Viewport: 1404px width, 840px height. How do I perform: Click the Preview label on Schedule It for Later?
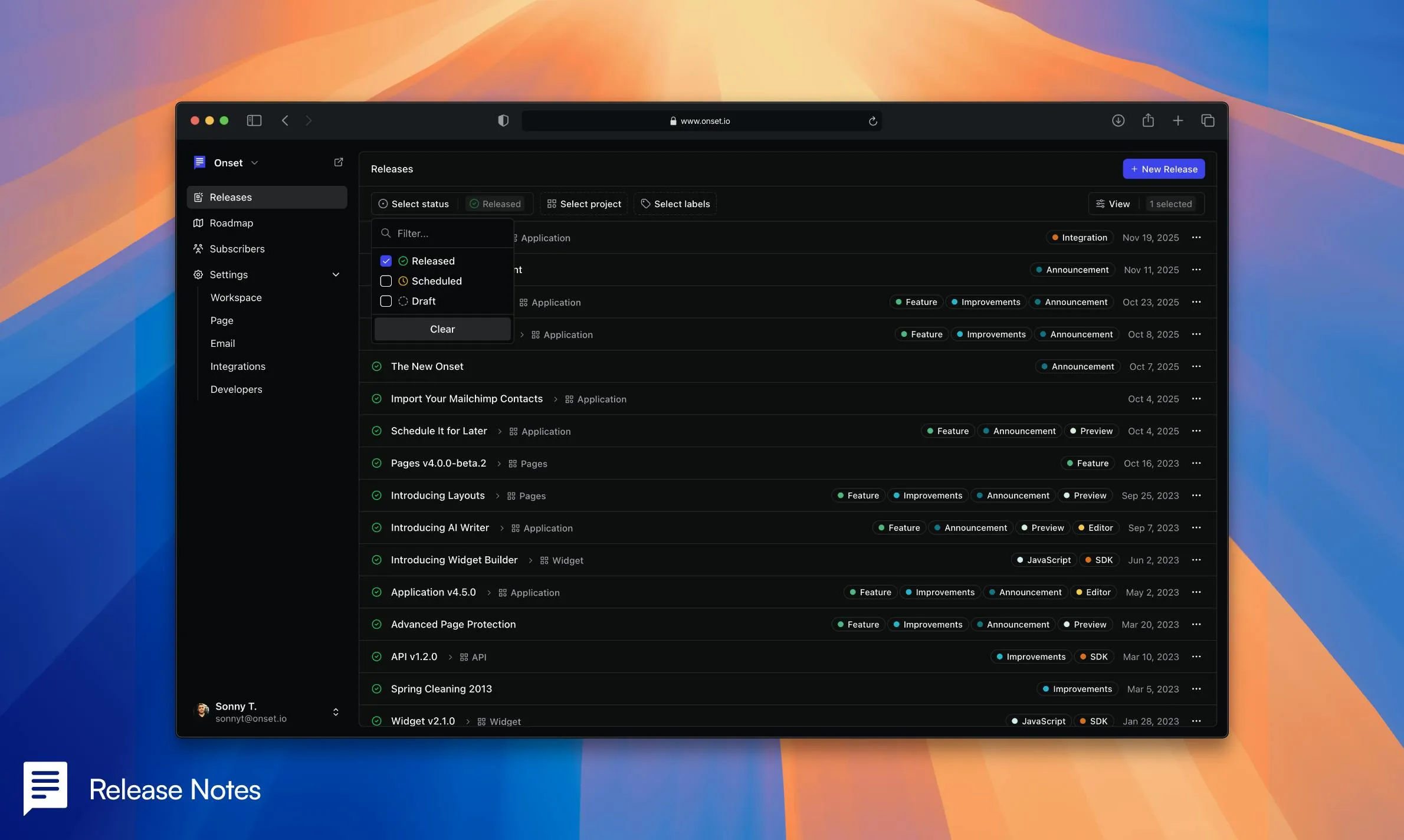[1091, 431]
